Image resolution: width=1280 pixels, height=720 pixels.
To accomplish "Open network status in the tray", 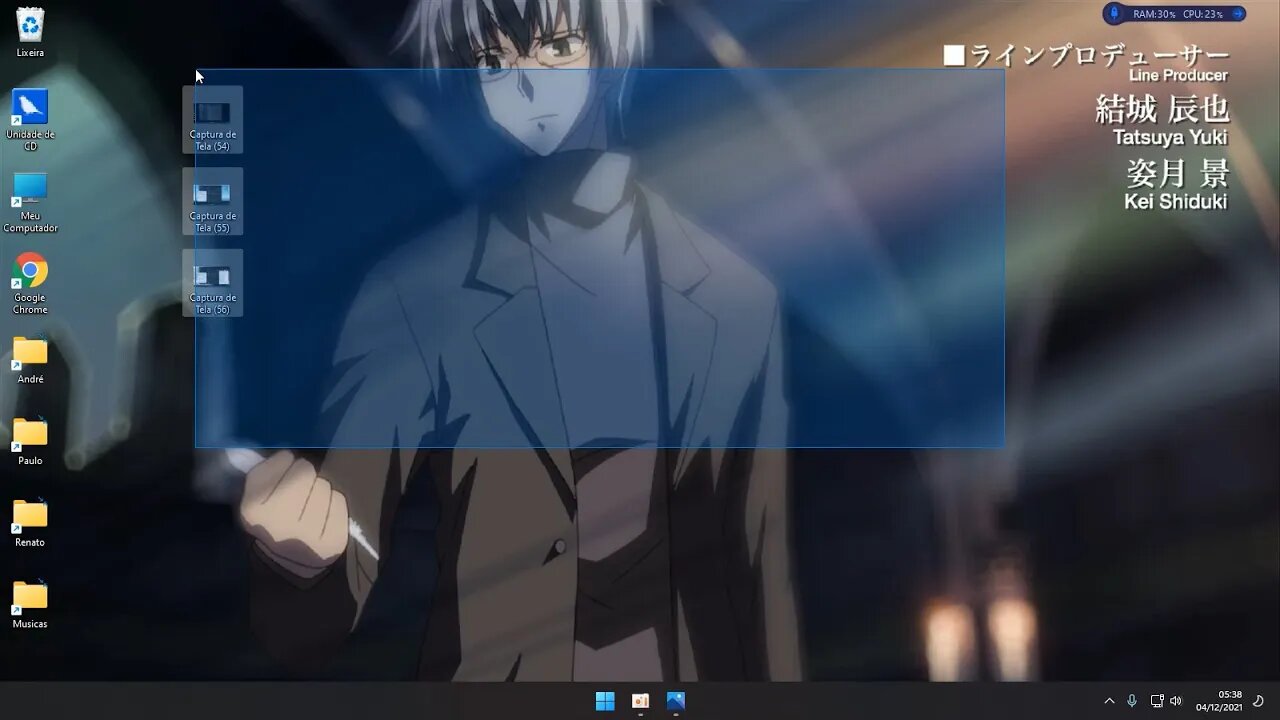I will point(1157,701).
